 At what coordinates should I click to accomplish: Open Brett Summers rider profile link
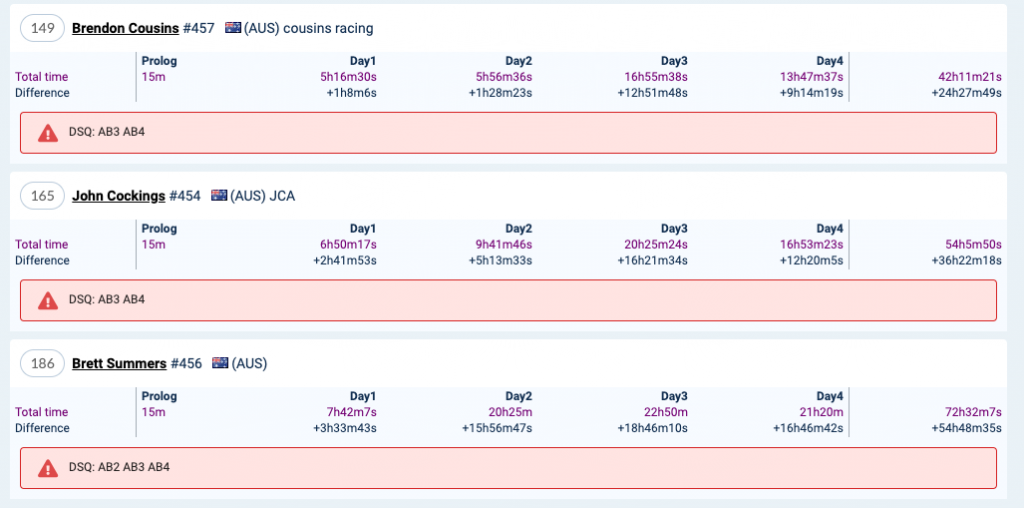119,364
